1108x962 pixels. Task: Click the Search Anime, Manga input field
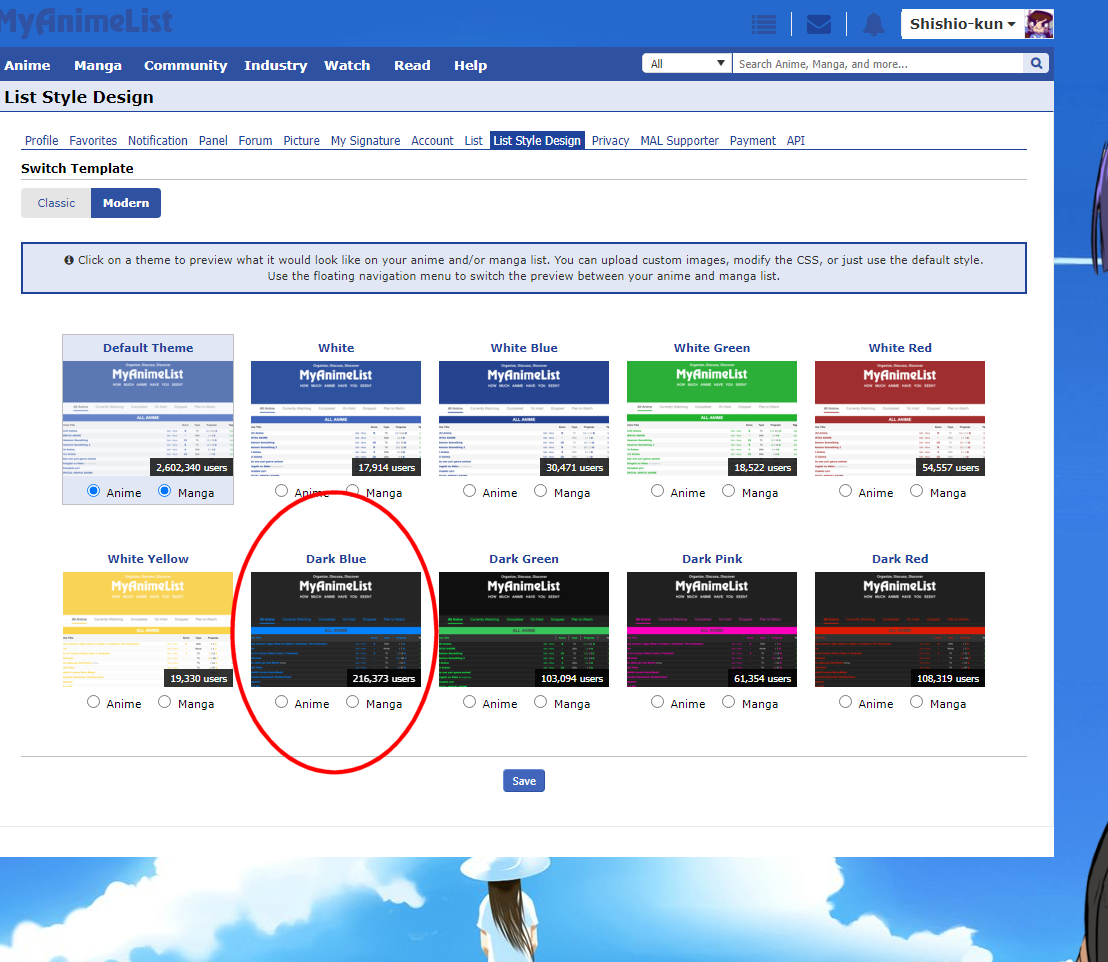pos(878,64)
